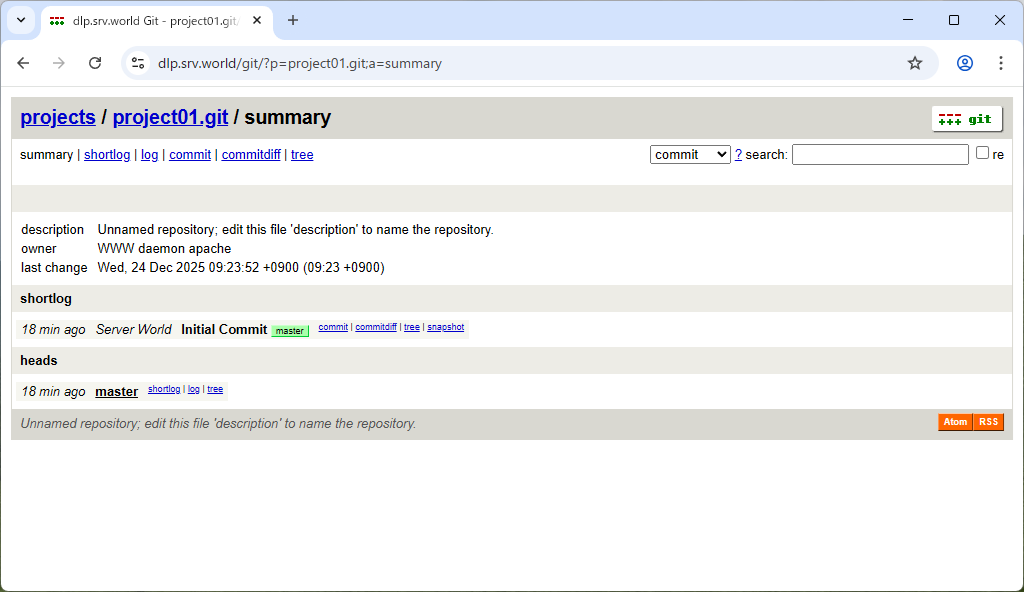
Task: Click the address bar URL
Action: tap(300, 63)
